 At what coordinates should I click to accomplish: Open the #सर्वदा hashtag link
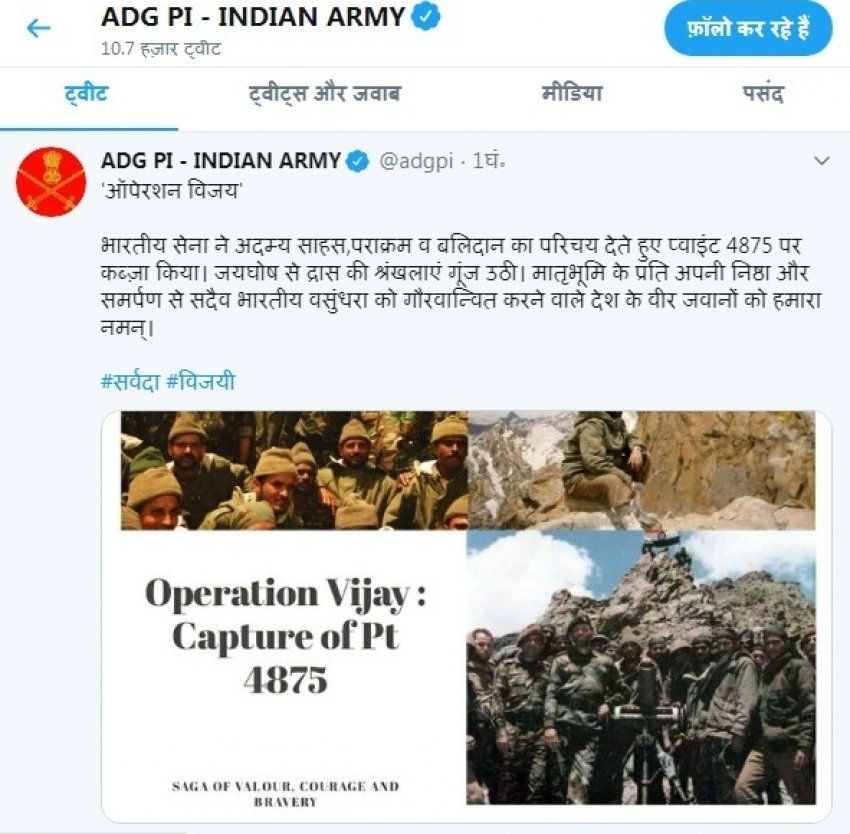point(130,381)
